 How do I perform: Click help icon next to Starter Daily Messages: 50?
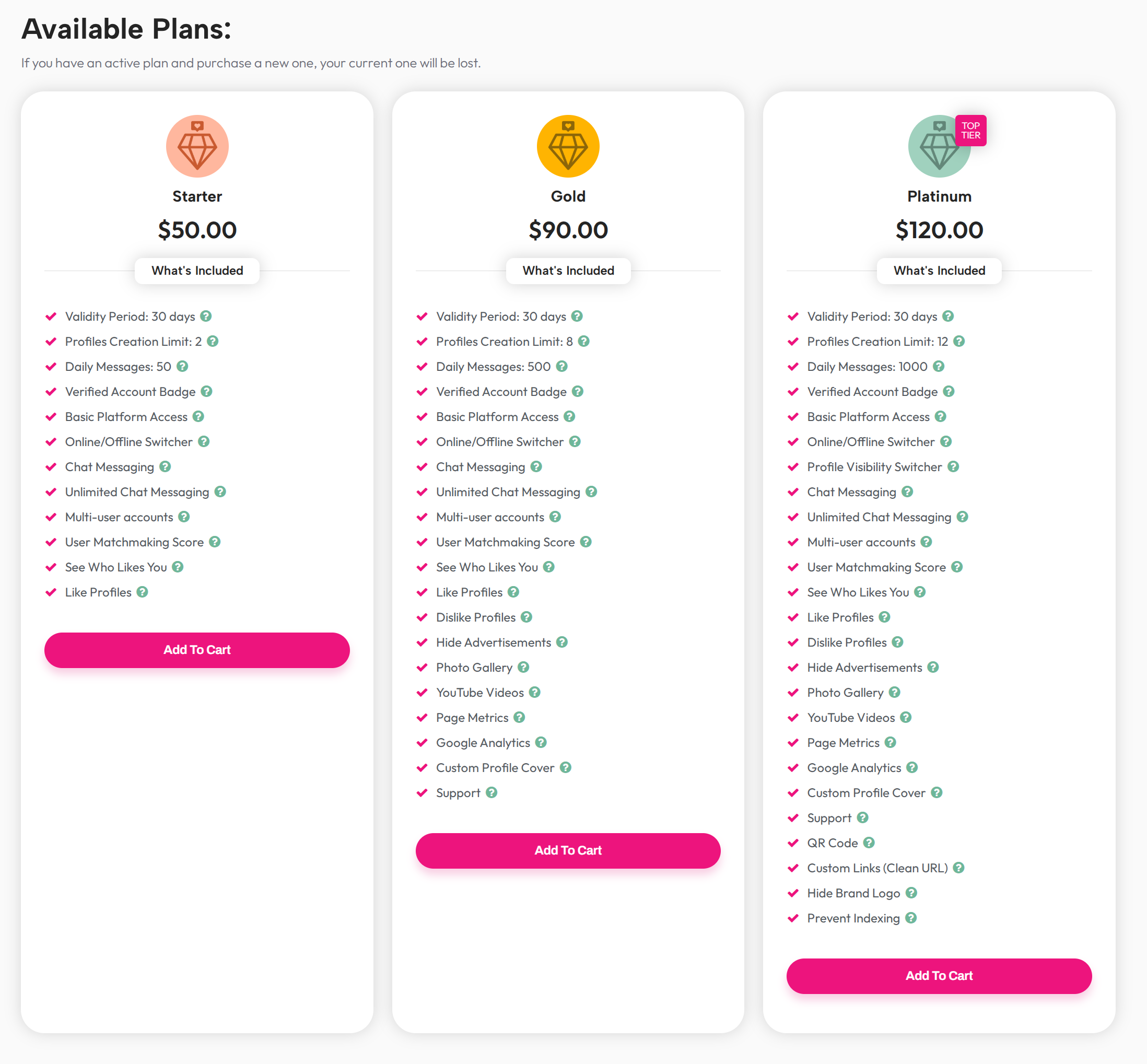pyautogui.click(x=182, y=366)
